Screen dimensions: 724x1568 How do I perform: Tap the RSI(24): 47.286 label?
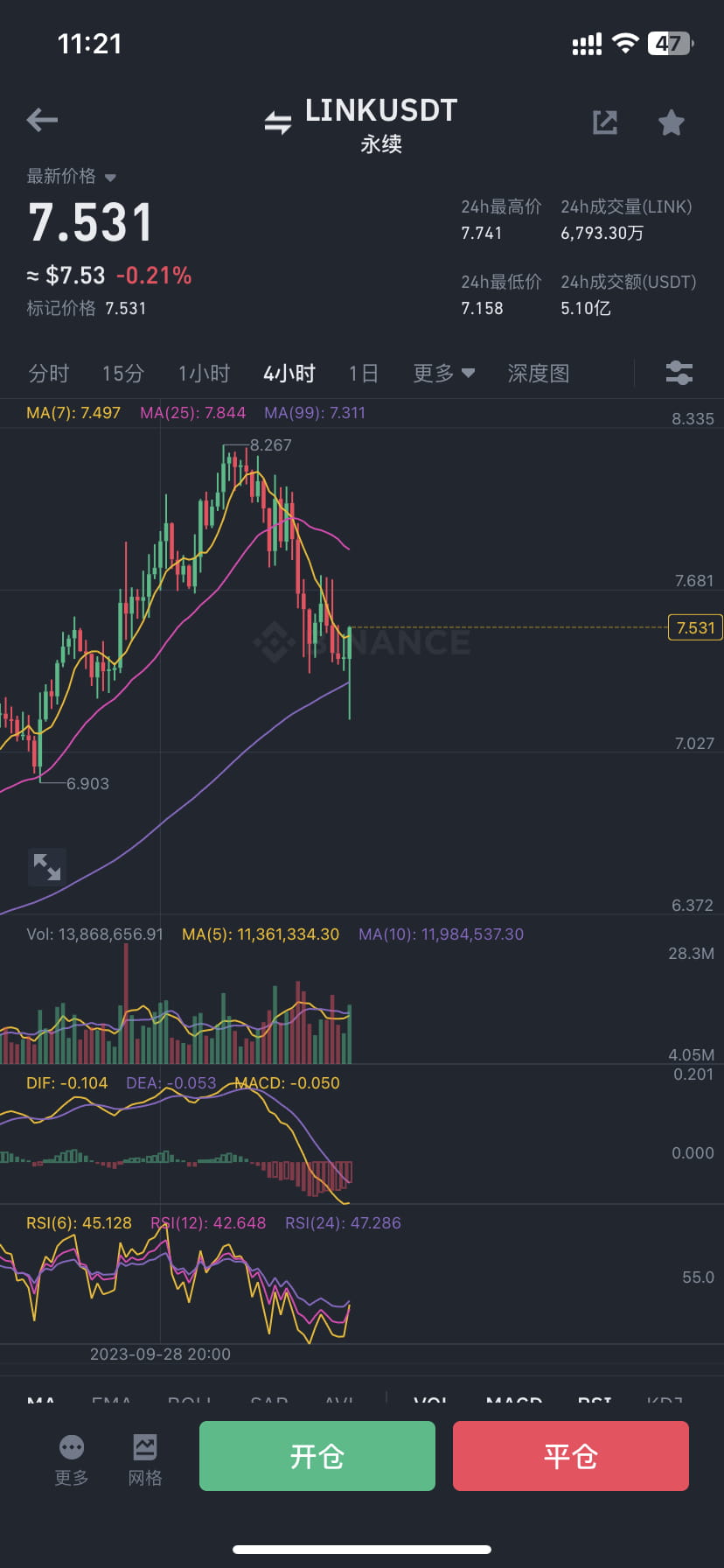[x=343, y=1222]
